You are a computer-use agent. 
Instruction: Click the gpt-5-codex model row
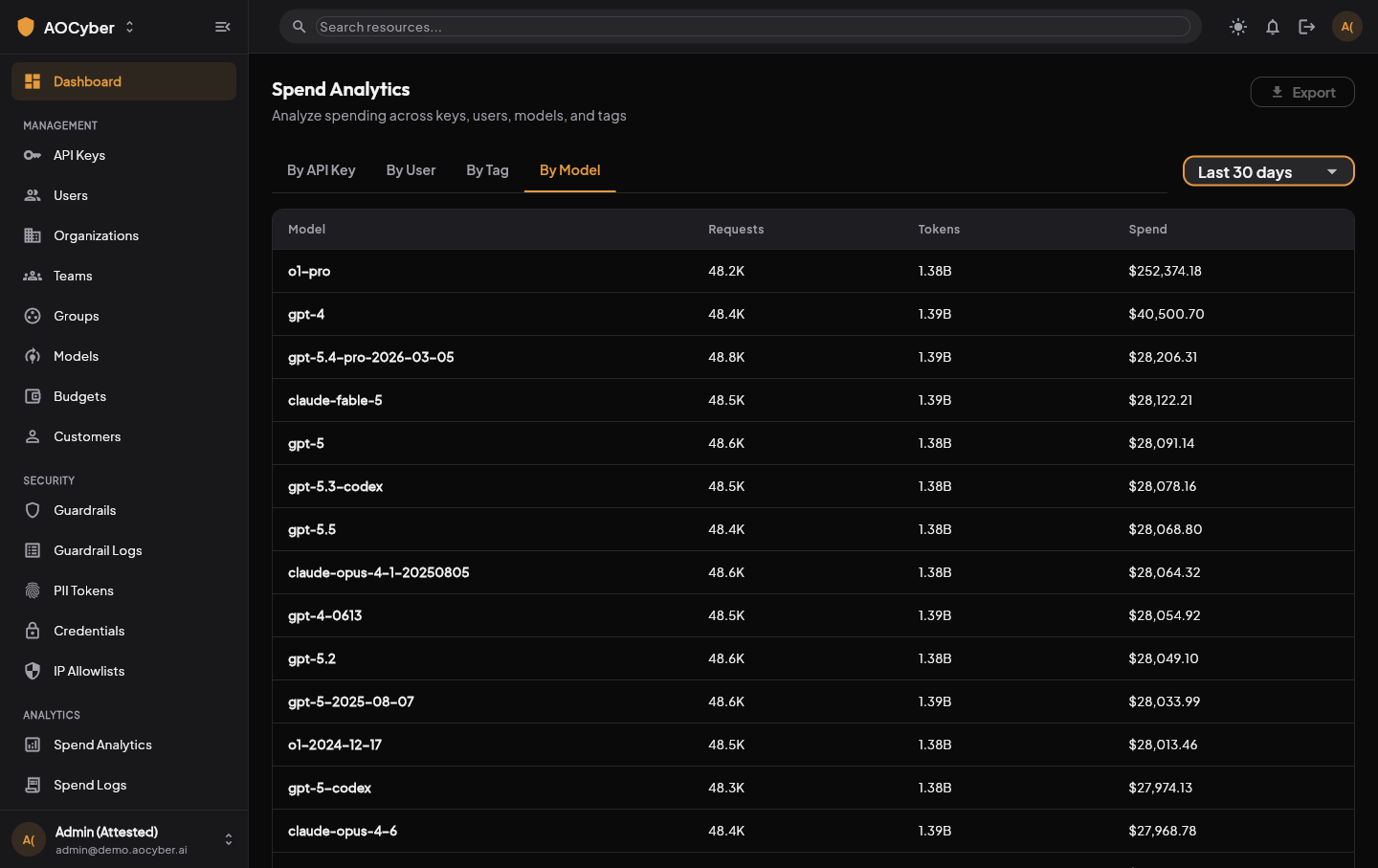pyautogui.click(x=813, y=788)
